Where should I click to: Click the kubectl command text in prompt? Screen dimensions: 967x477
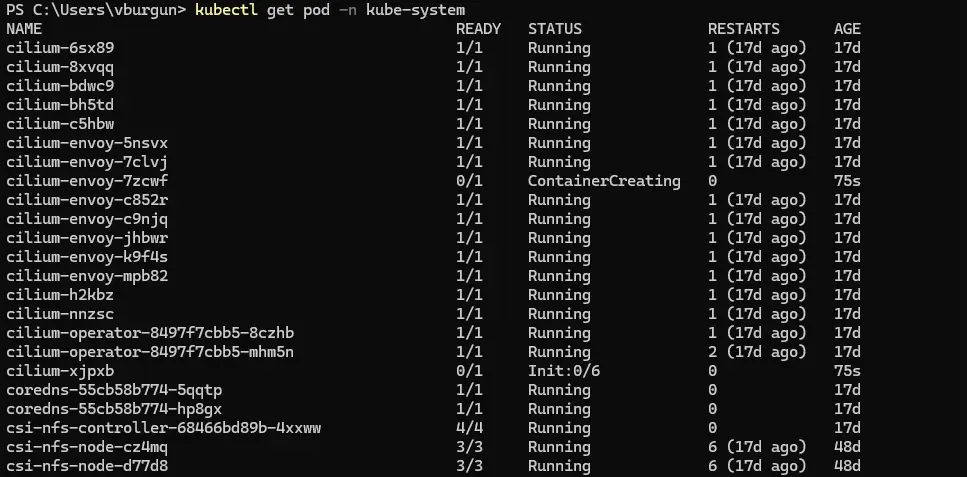(227, 10)
